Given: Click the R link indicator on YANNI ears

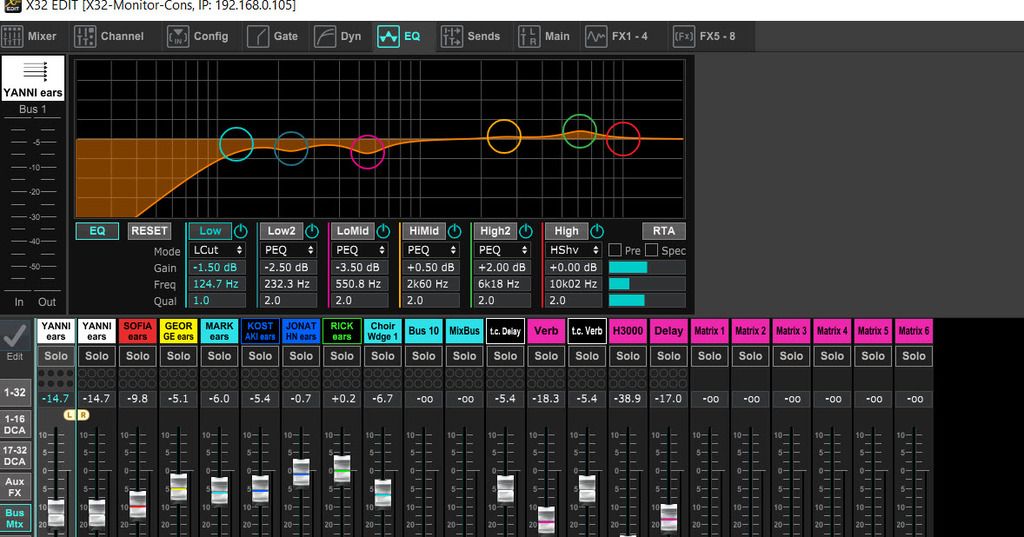Looking at the screenshot, I should (x=83, y=415).
